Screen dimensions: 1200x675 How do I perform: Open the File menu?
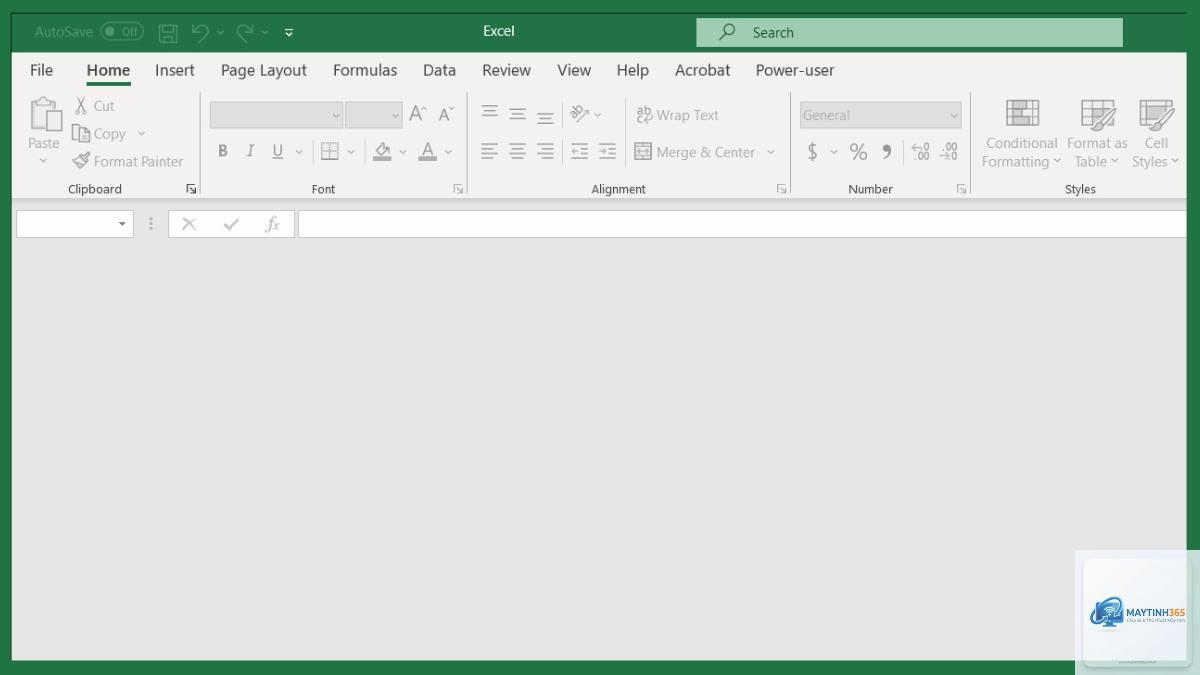(x=41, y=70)
